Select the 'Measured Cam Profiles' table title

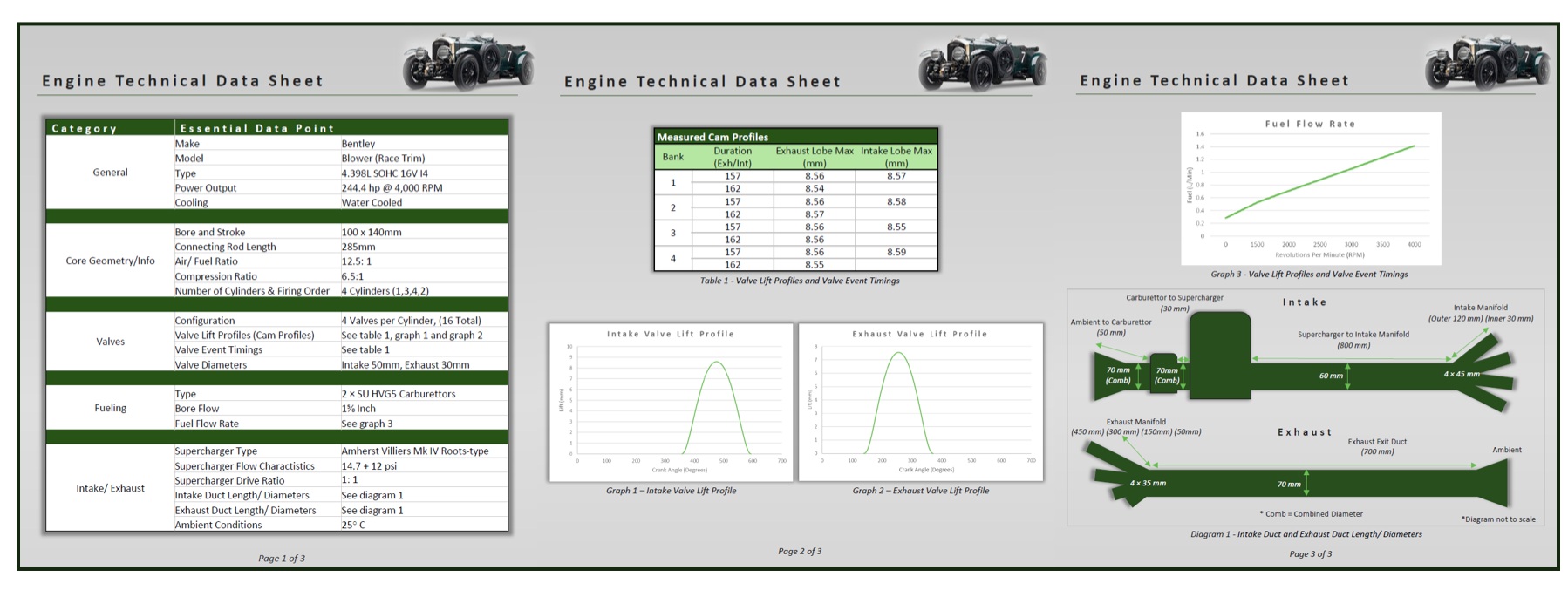(712, 138)
